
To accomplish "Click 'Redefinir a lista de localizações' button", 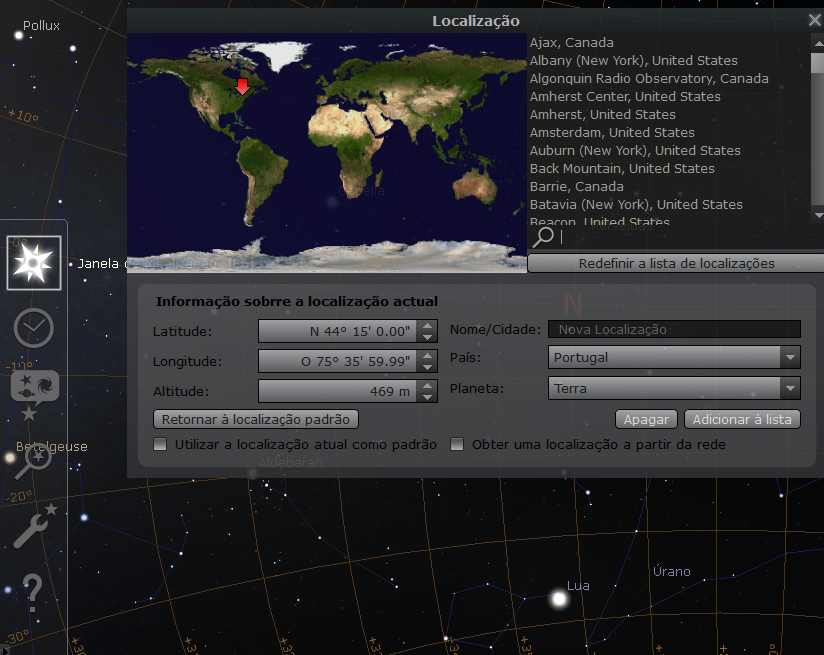I will coord(676,263).
